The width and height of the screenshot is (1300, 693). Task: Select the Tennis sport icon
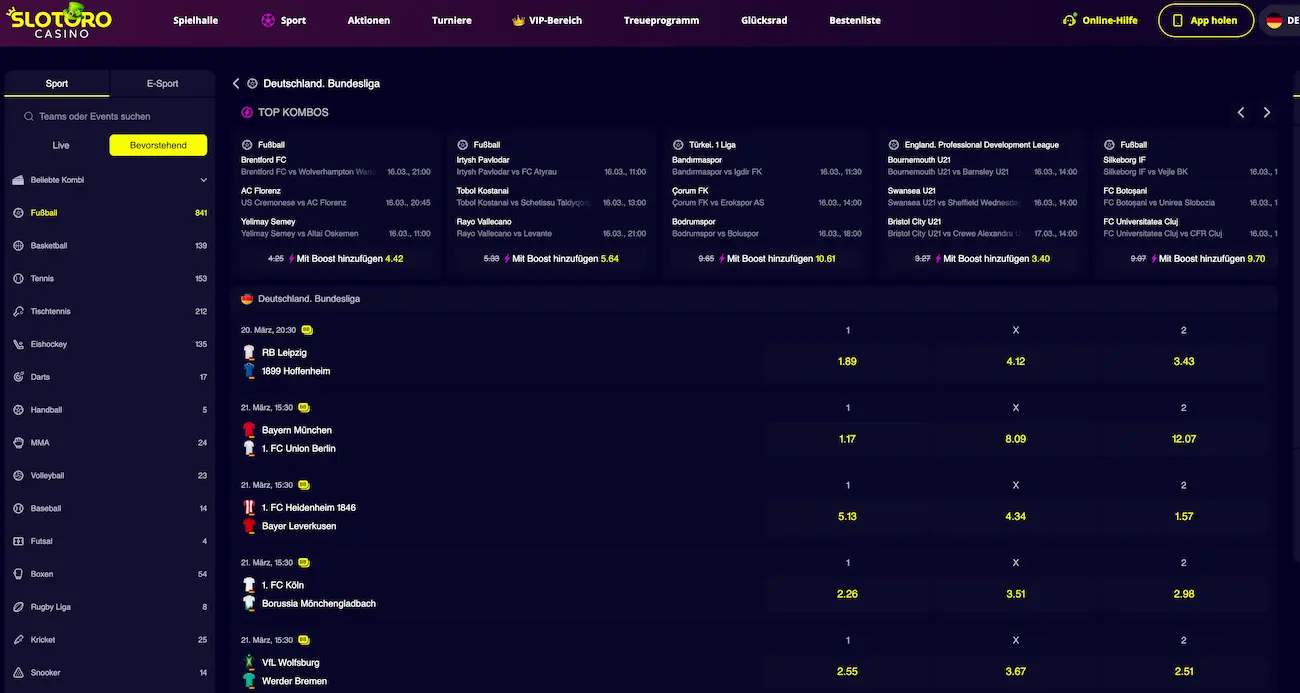coord(19,279)
